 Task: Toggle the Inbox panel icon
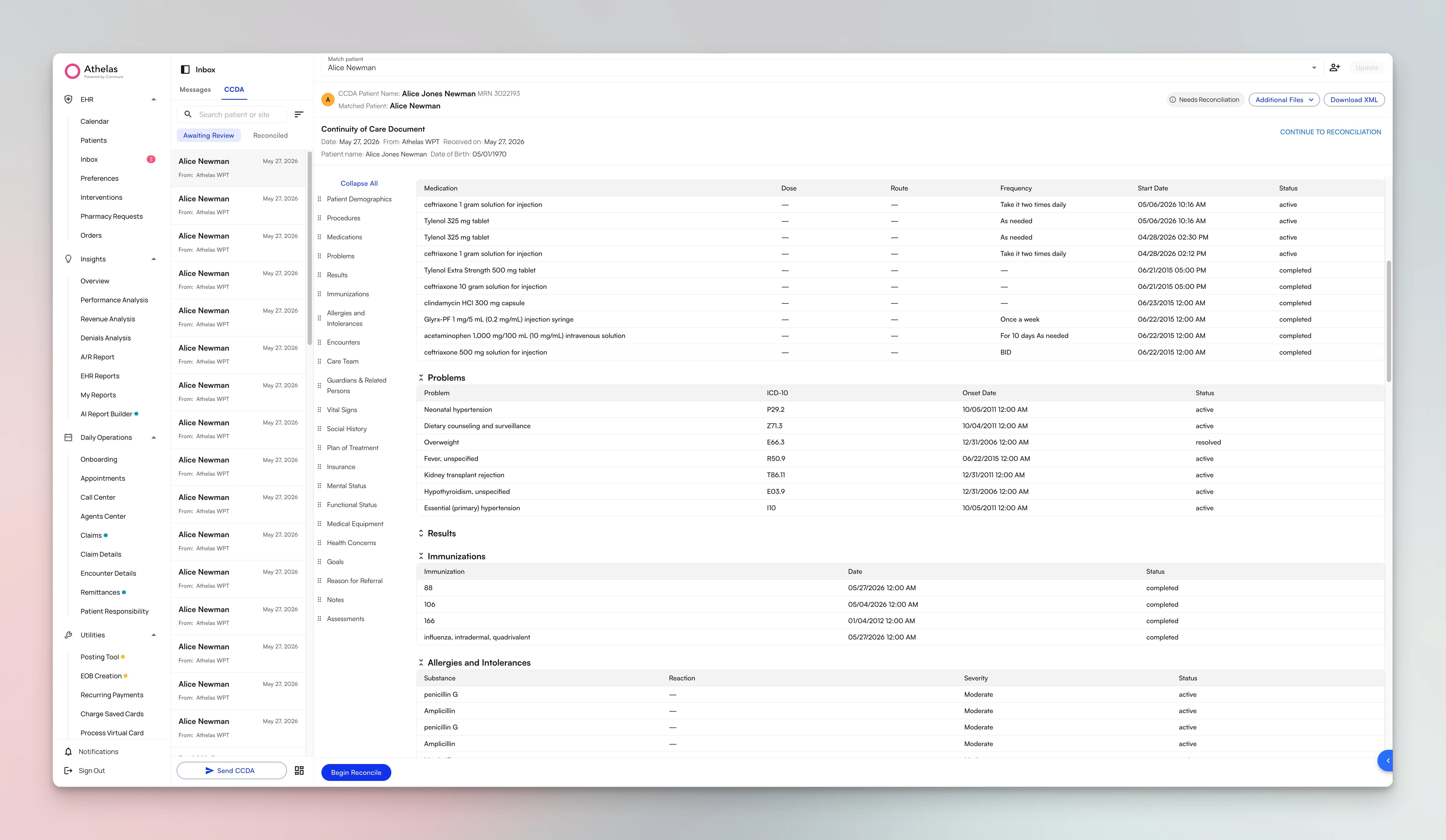[x=185, y=69]
